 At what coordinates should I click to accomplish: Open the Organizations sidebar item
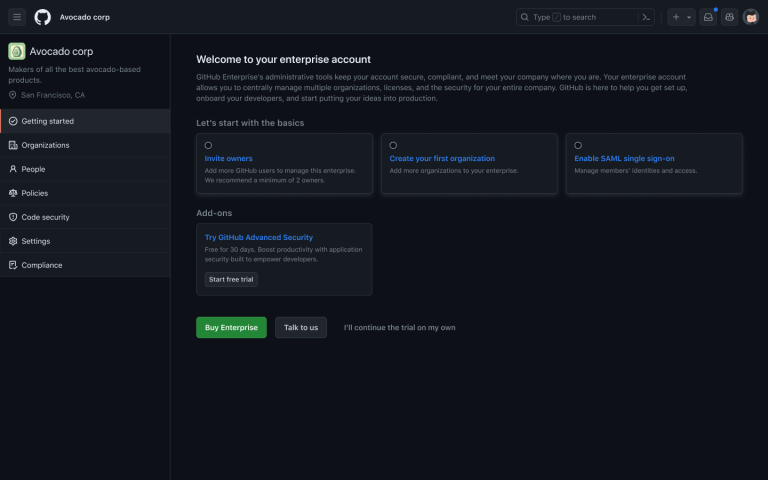pyautogui.click(x=45, y=145)
